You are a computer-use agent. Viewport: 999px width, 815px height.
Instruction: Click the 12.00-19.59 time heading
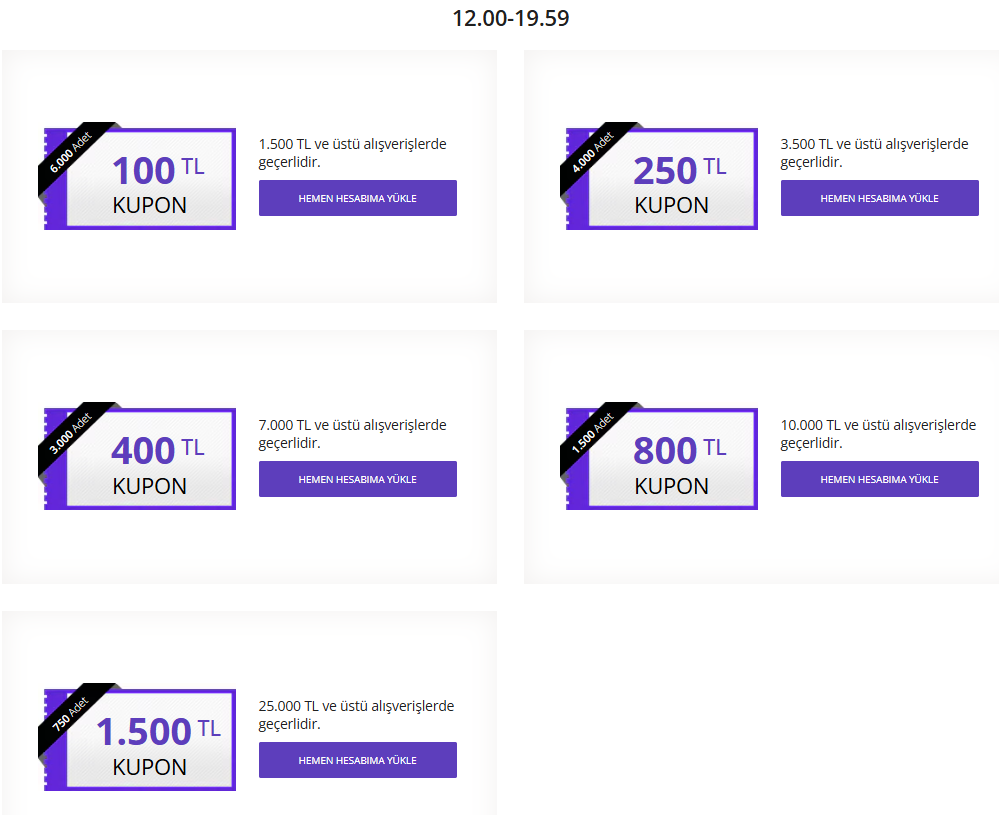point(510,18)
